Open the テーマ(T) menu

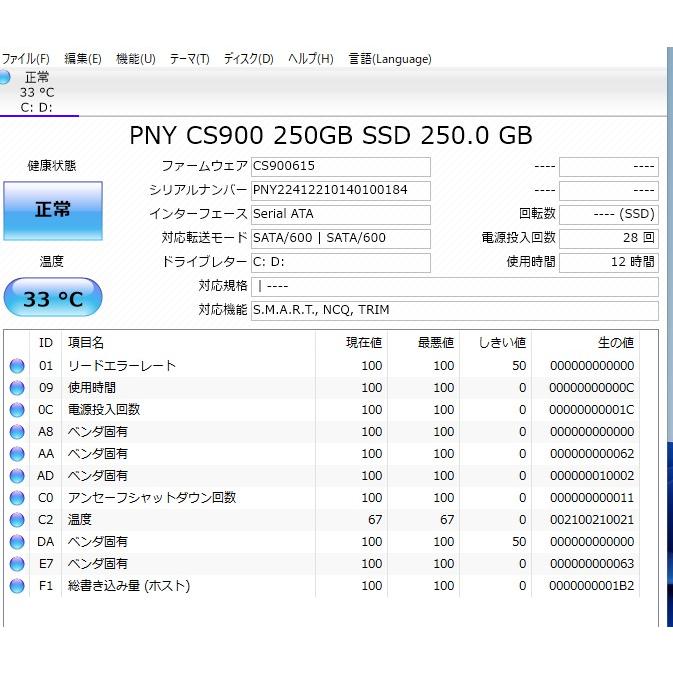(189, 59)
